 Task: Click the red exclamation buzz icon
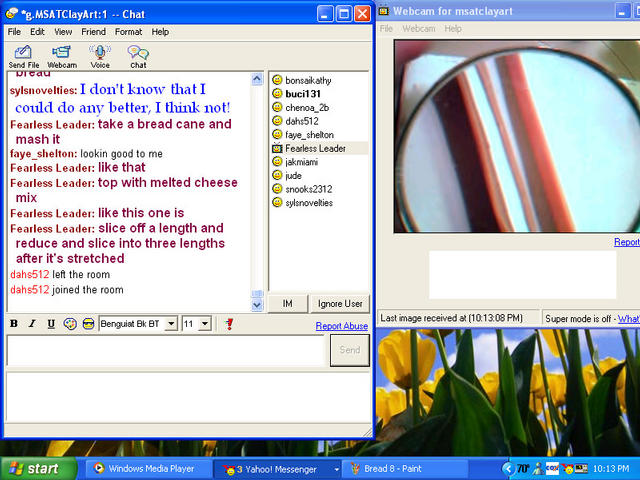click(x=229, y=324)
